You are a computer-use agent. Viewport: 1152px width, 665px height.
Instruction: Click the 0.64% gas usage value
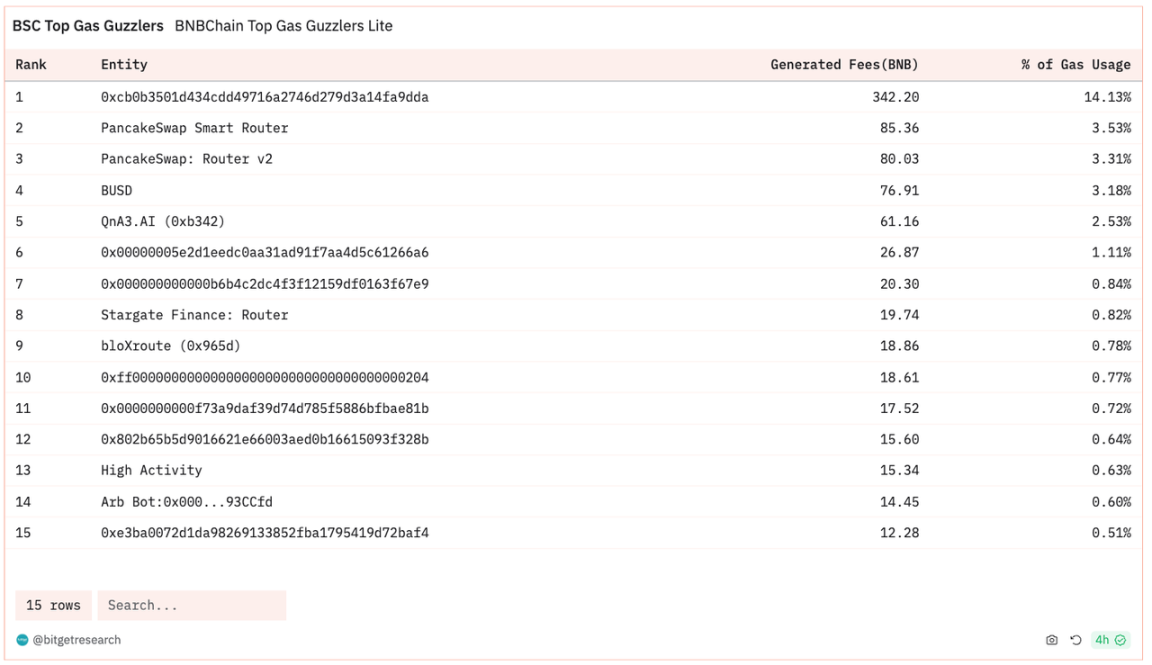click(x=1111, y=439)
